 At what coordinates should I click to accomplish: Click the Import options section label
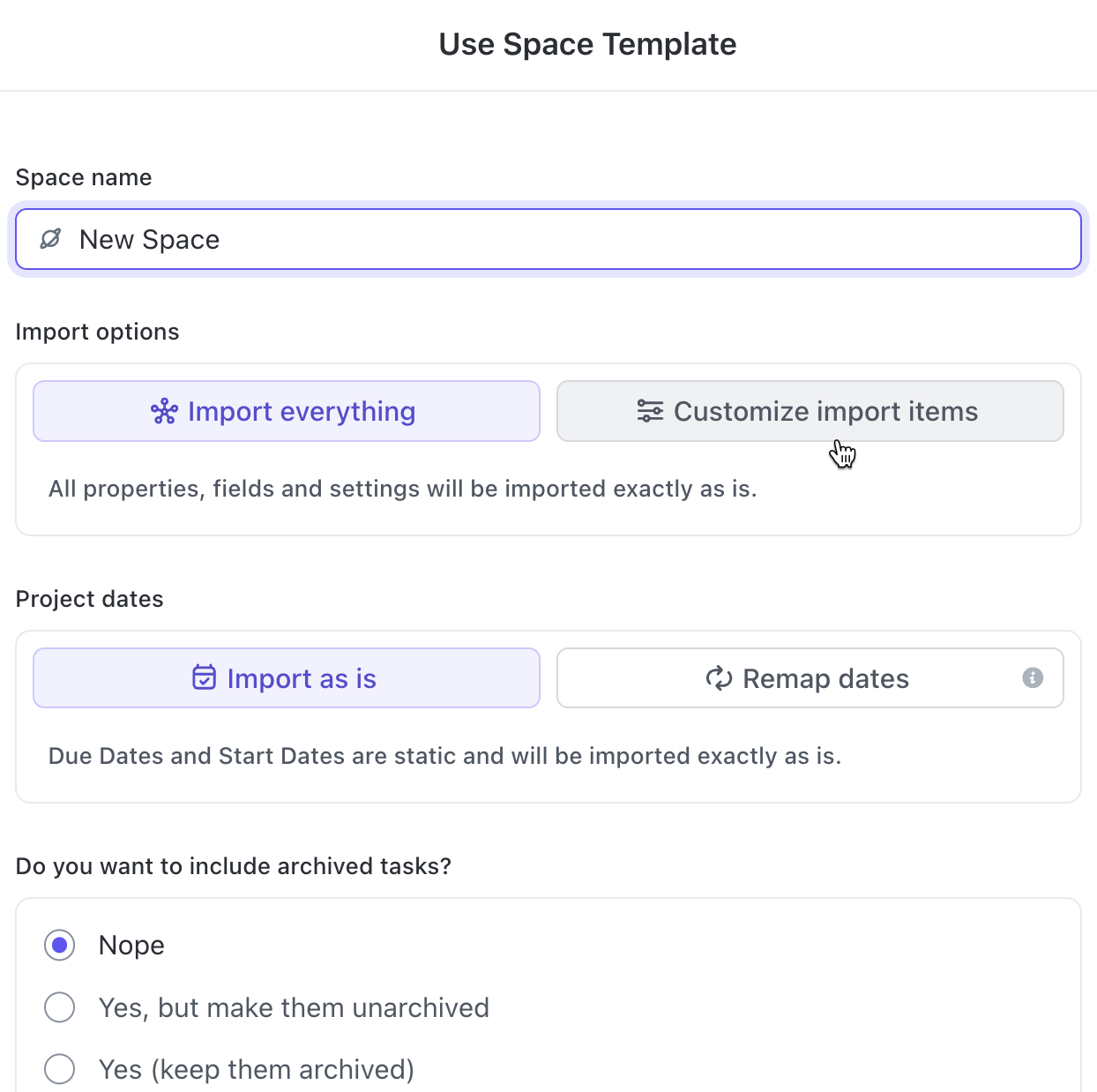(x=97, y=331)
